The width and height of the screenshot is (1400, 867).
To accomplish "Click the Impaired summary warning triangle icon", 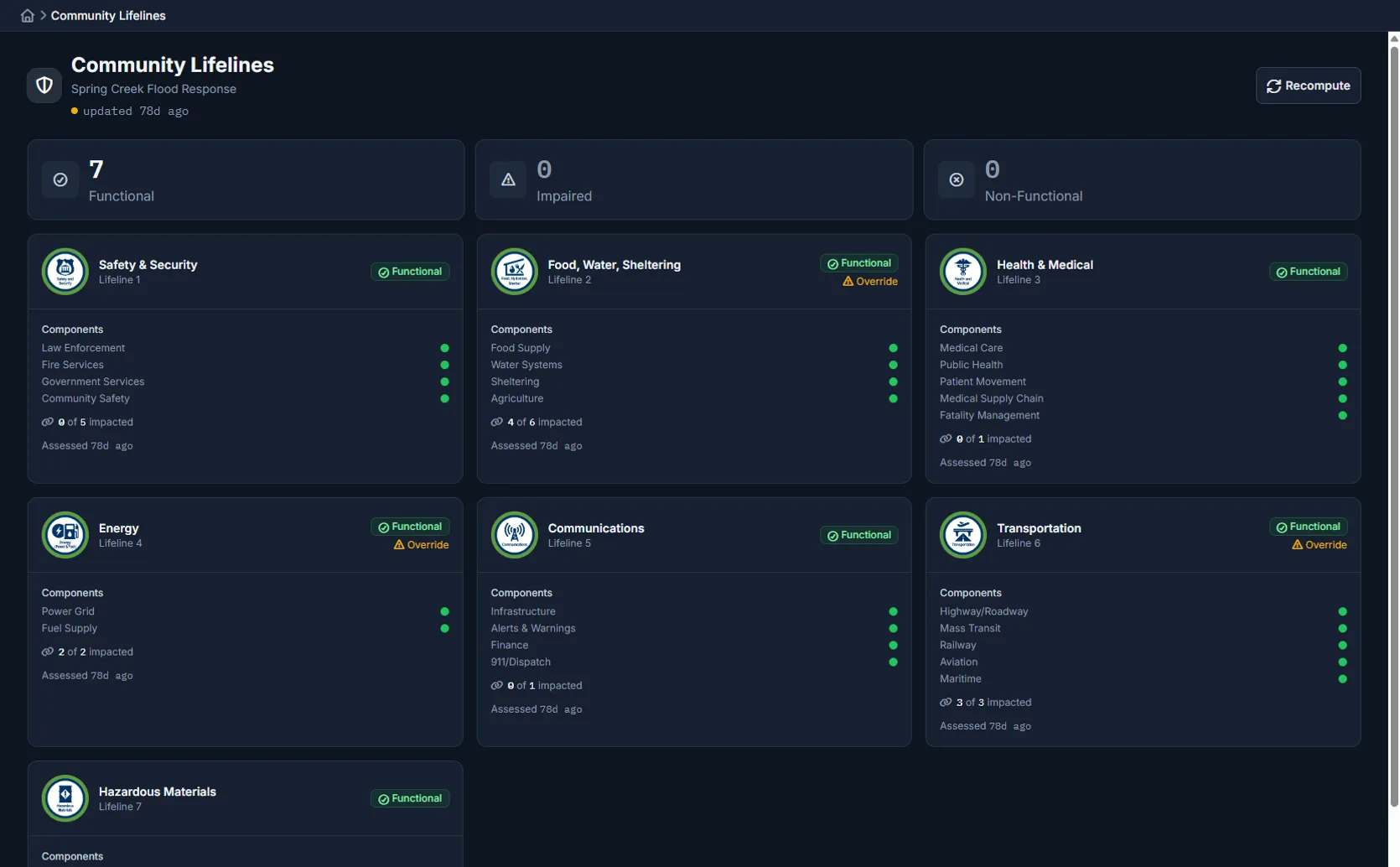I will click(x=508, y=179).
